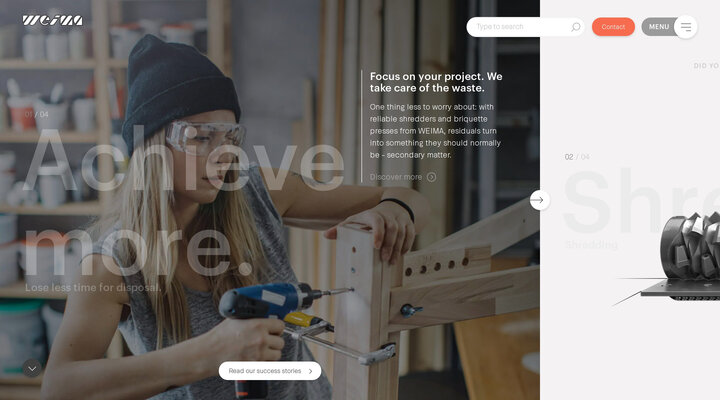Click the WEIMA logo
The image size is (720, 400).
pyautogui.click(x=53, y=20)
